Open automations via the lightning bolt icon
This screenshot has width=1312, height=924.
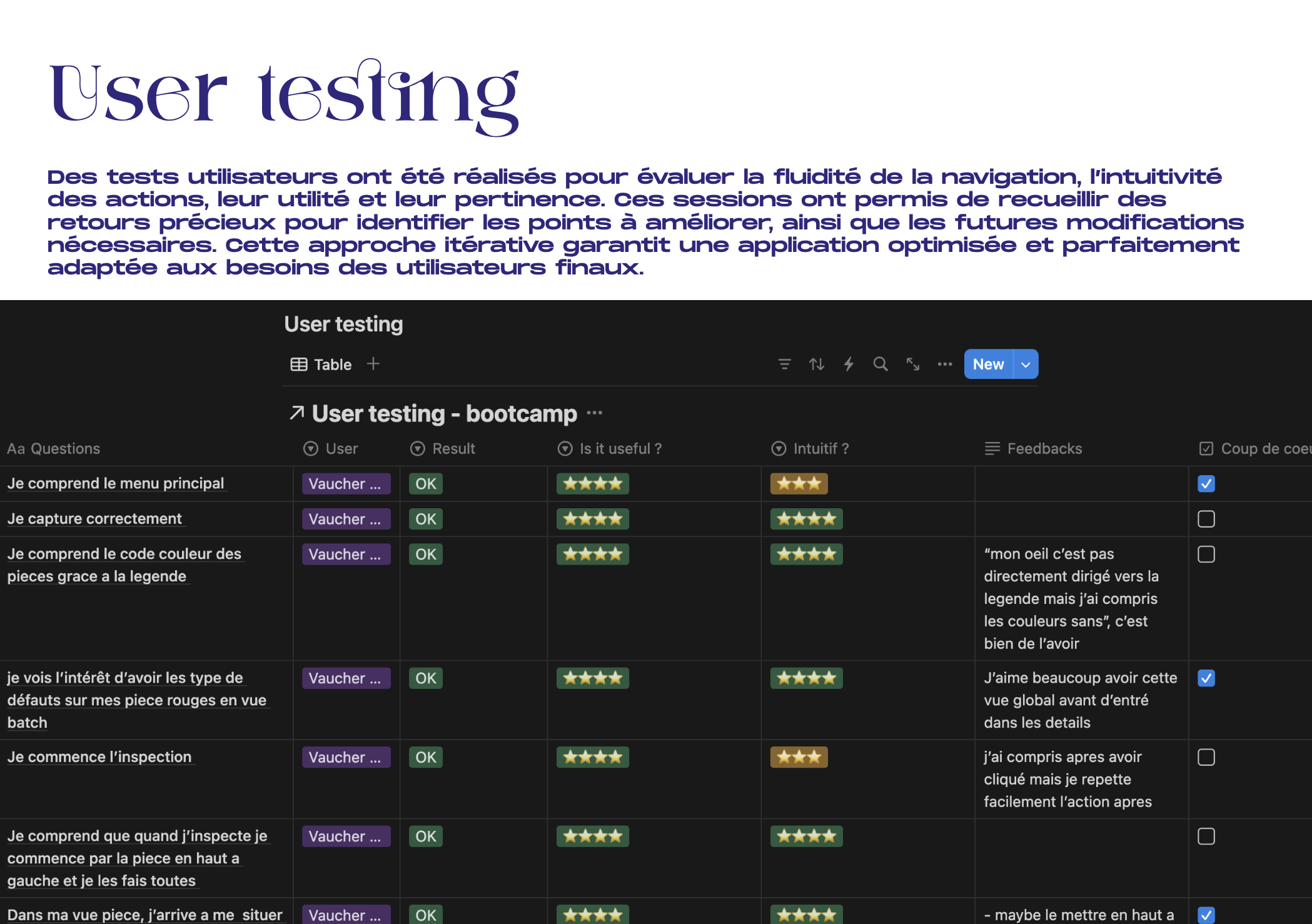(x=848, y=364)
